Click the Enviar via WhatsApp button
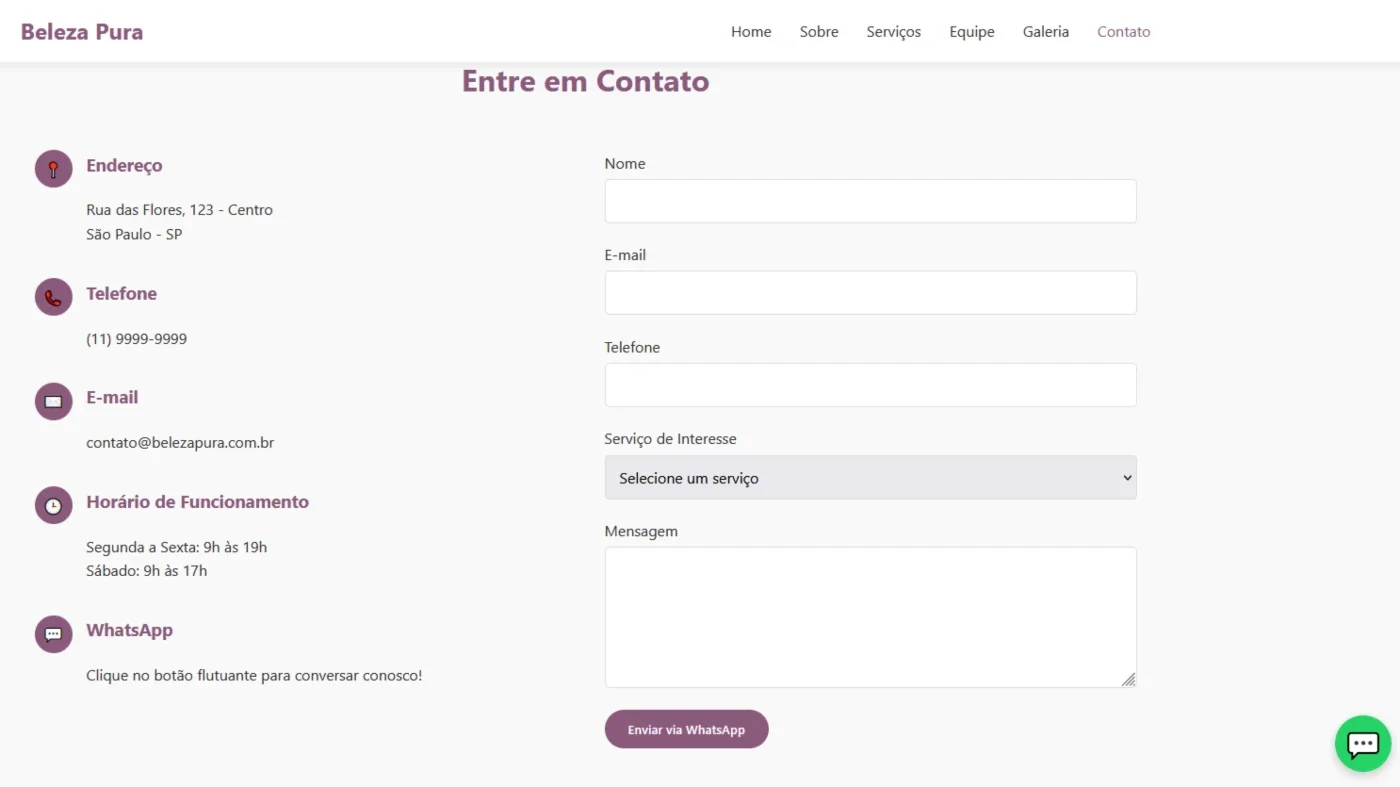 click(x=687, y=729)
